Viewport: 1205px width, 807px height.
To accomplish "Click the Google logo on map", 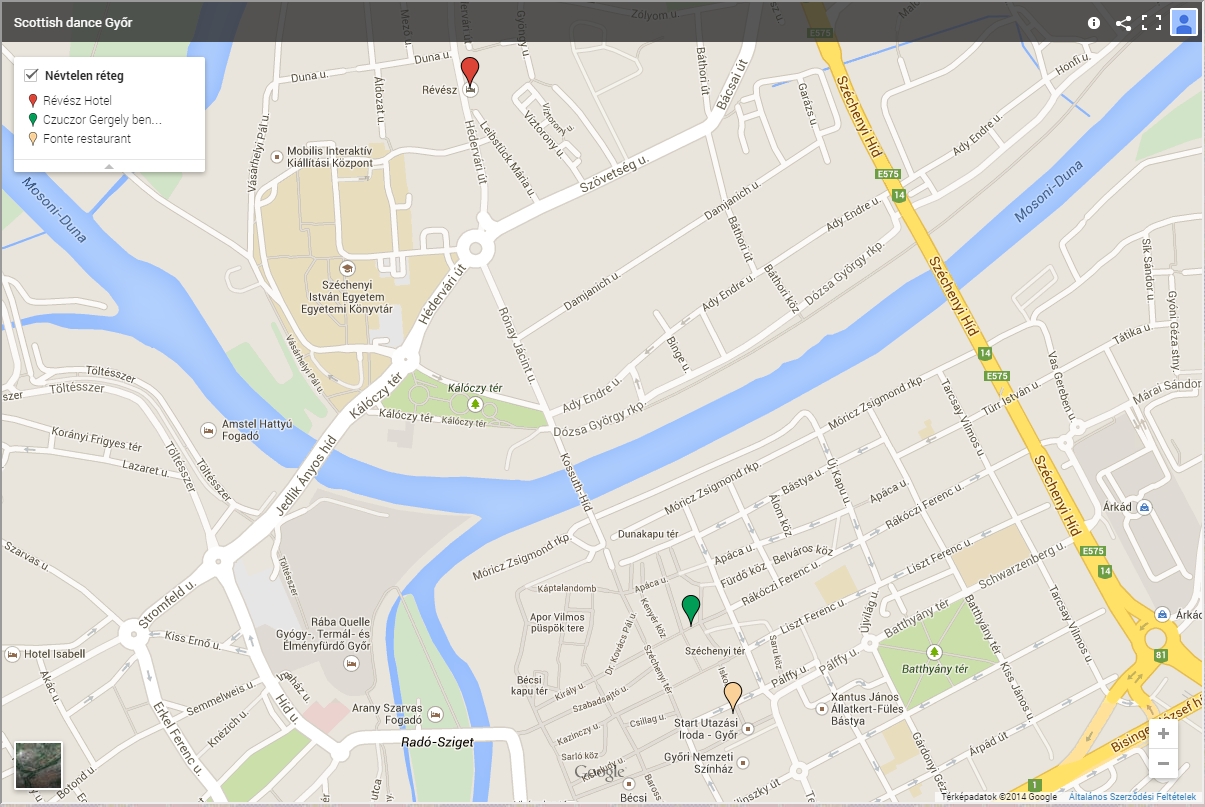I will point(600,773).
